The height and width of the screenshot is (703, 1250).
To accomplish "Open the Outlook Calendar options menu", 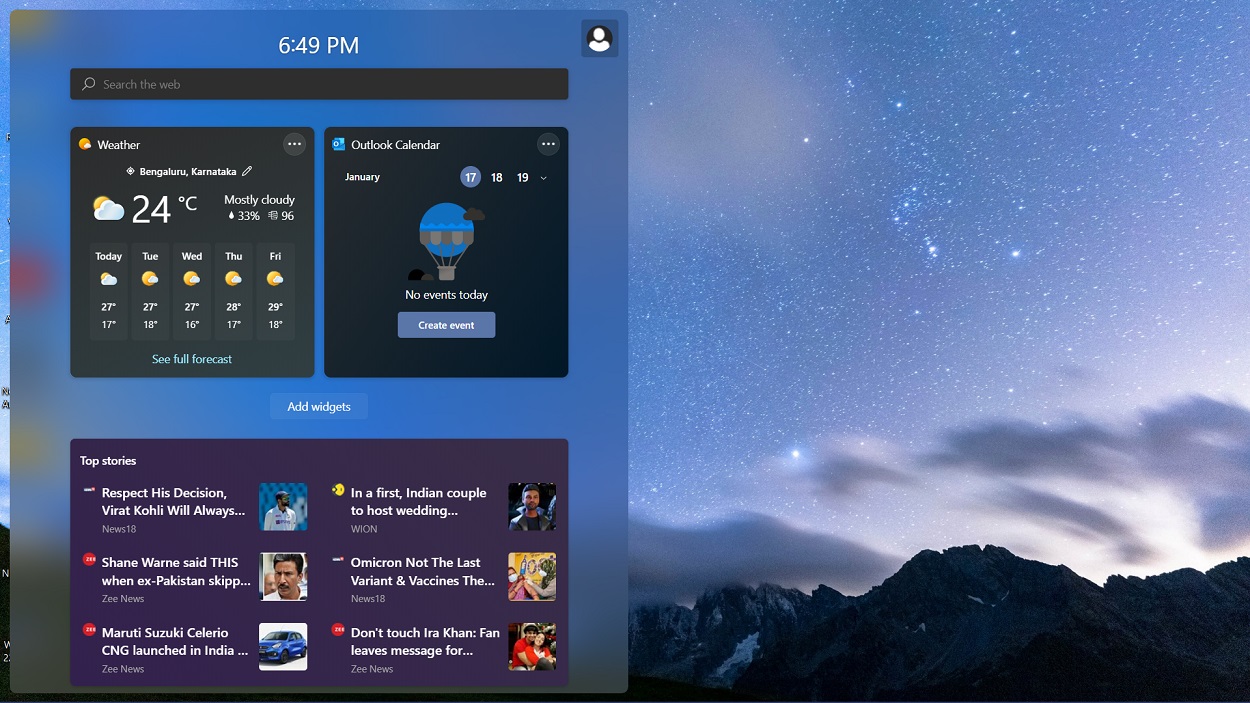I will 548,144.
